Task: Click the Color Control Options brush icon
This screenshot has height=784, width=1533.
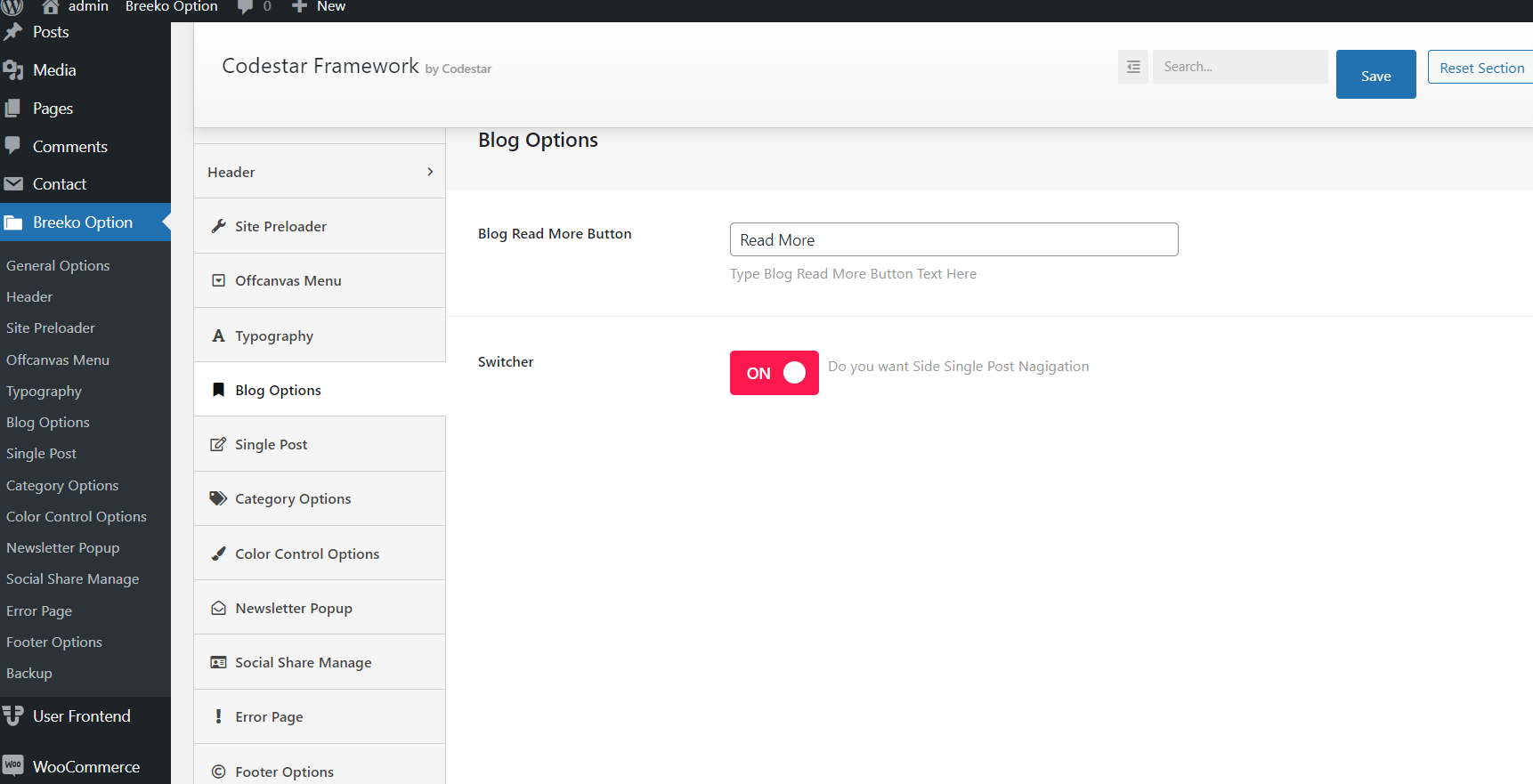Action: coord(218,554)
